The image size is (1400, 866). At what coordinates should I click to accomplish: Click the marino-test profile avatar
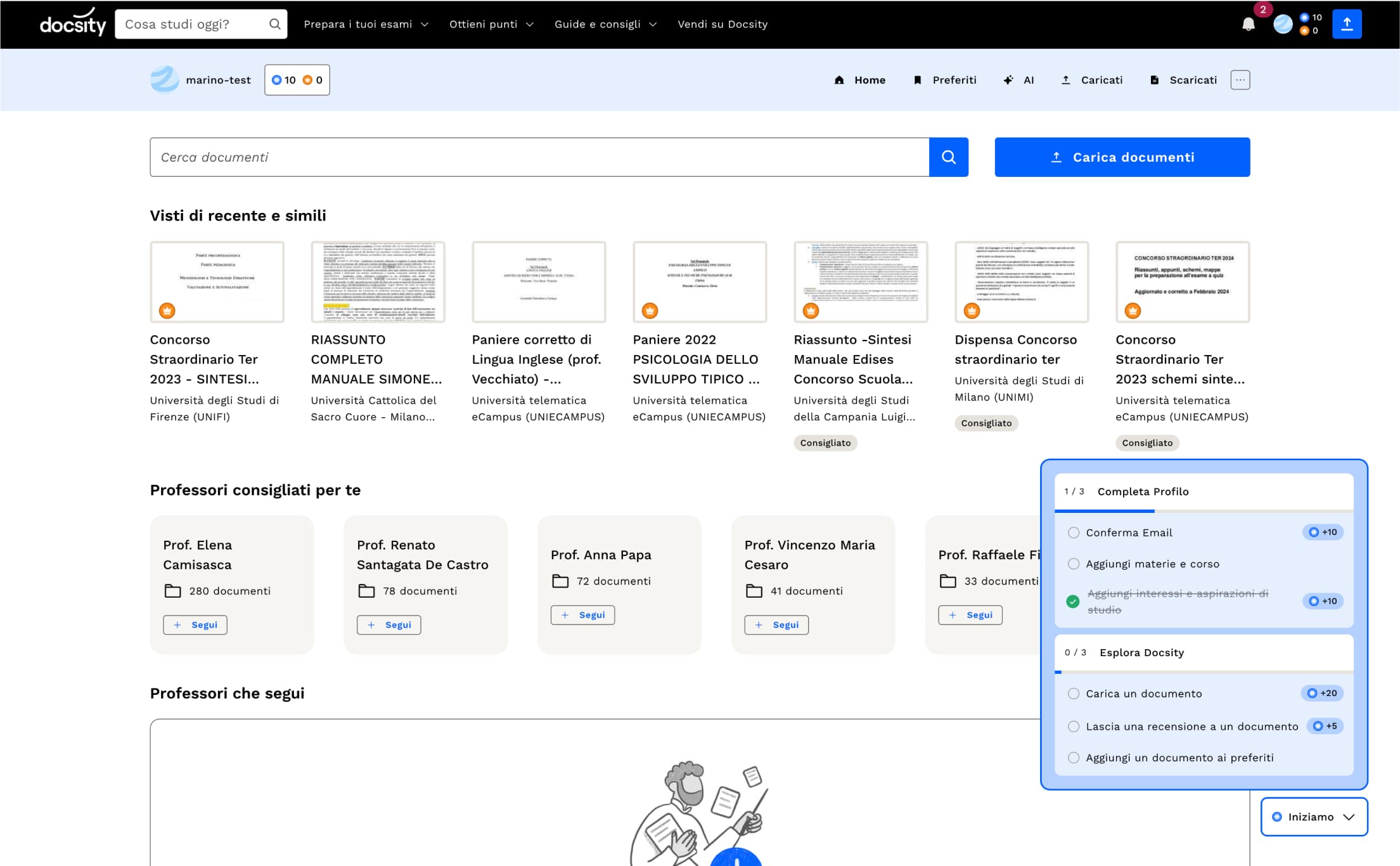click(x=165, y=80)
